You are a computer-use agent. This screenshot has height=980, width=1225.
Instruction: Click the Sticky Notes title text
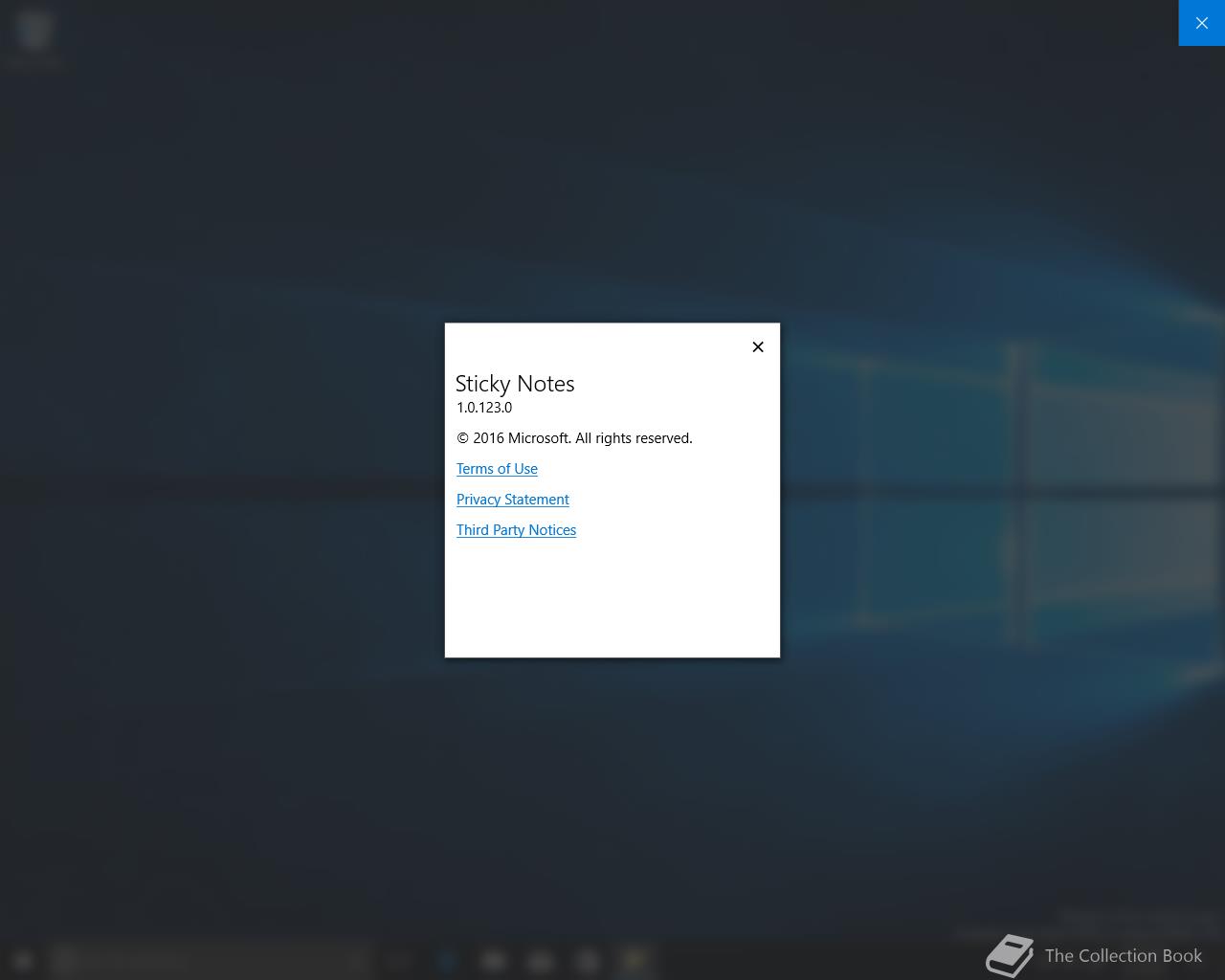point(515,384)
